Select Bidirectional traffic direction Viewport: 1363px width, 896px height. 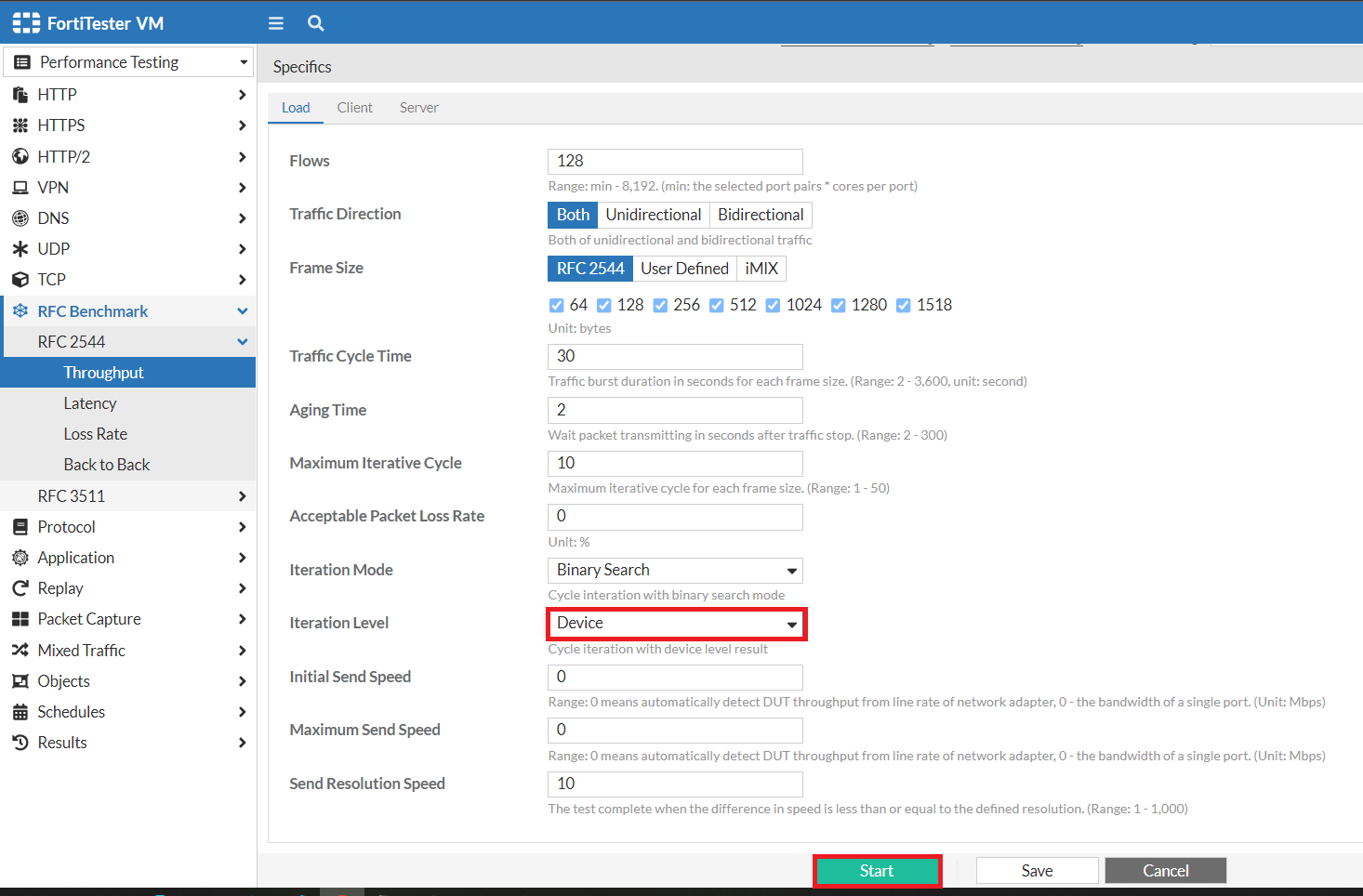761,214
